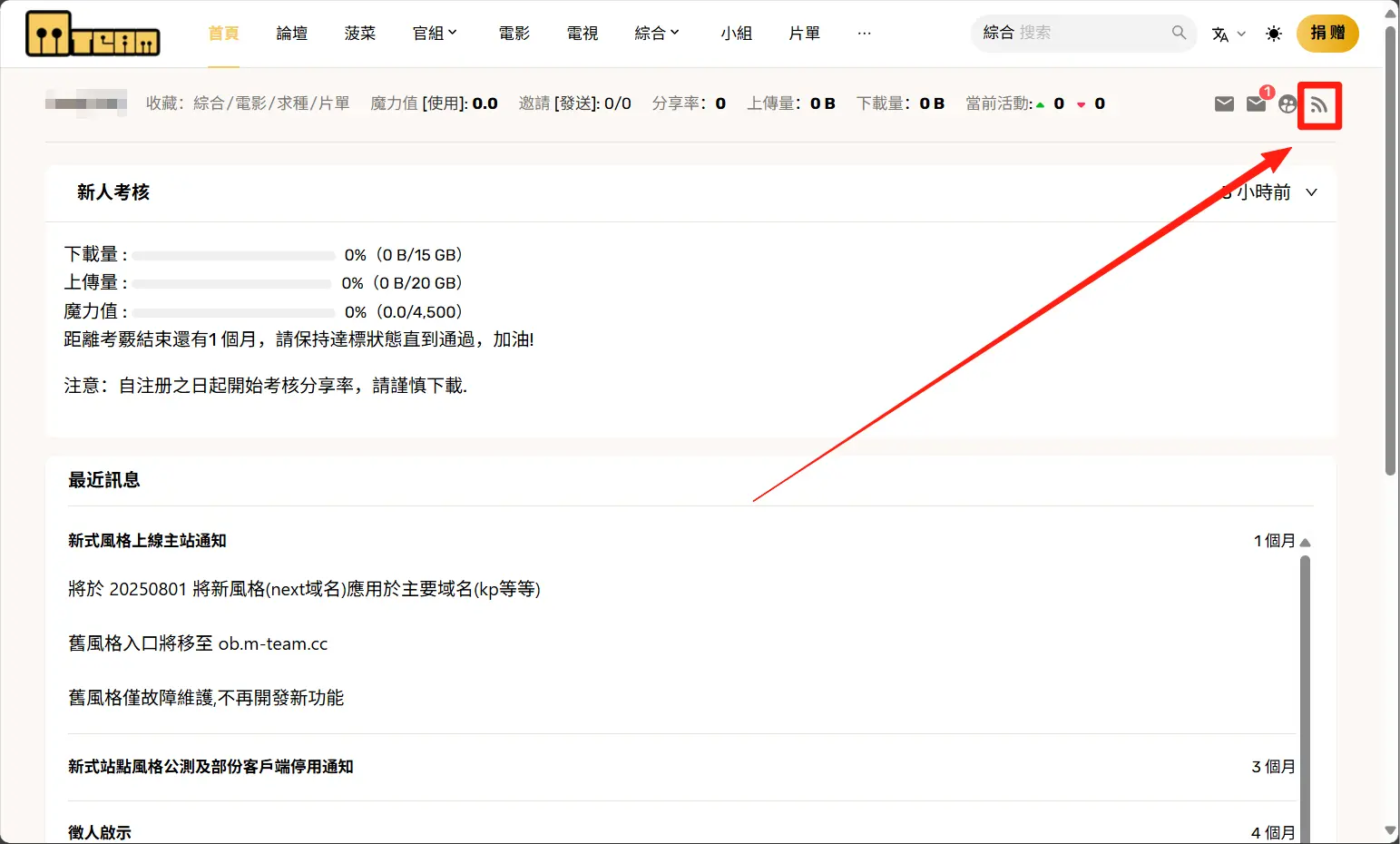Click the 捐贈 donate button
Viewport: 1400px width, 844px height.
click(1327, 34)
